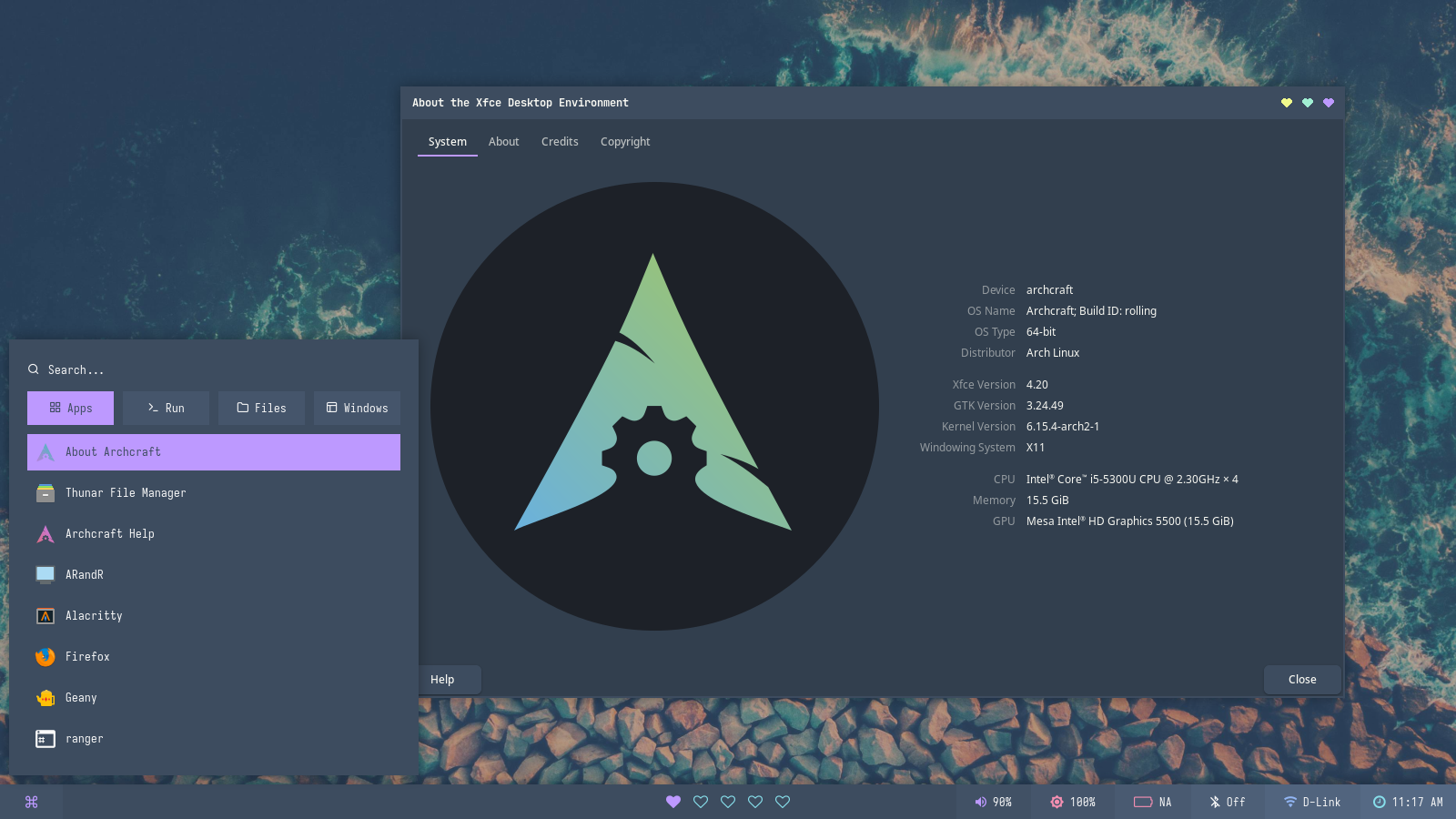Launch Archcraft Help entry text
Screen dimensions: 1456x819
tap(110, 534)
